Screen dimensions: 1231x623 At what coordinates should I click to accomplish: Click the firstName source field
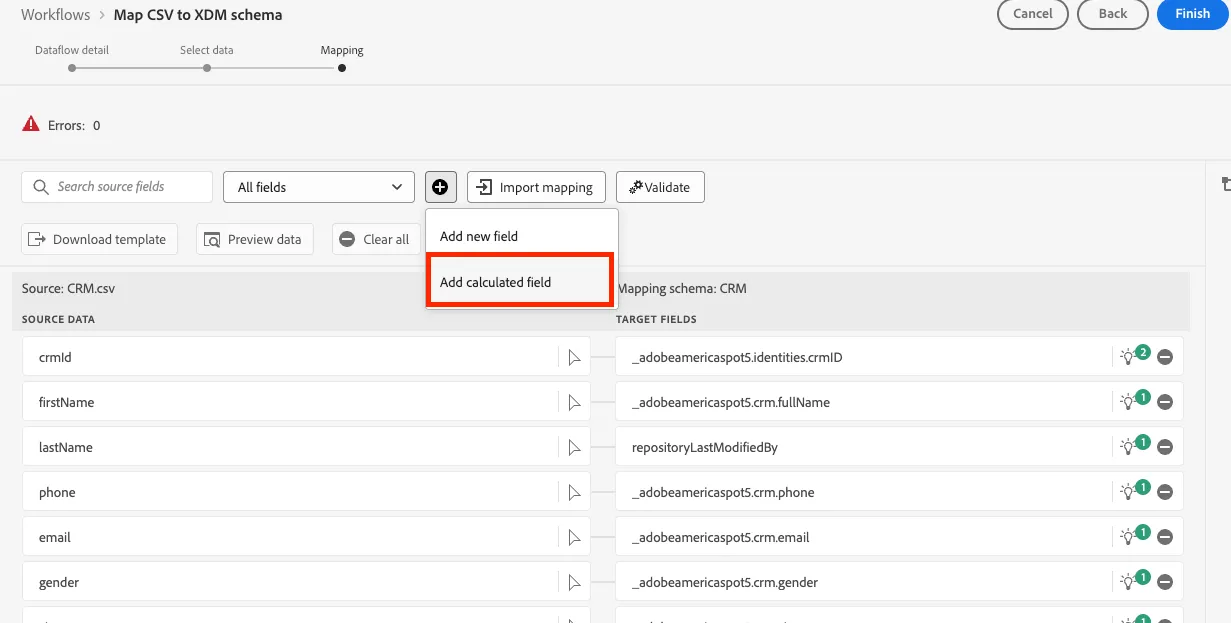306,402
